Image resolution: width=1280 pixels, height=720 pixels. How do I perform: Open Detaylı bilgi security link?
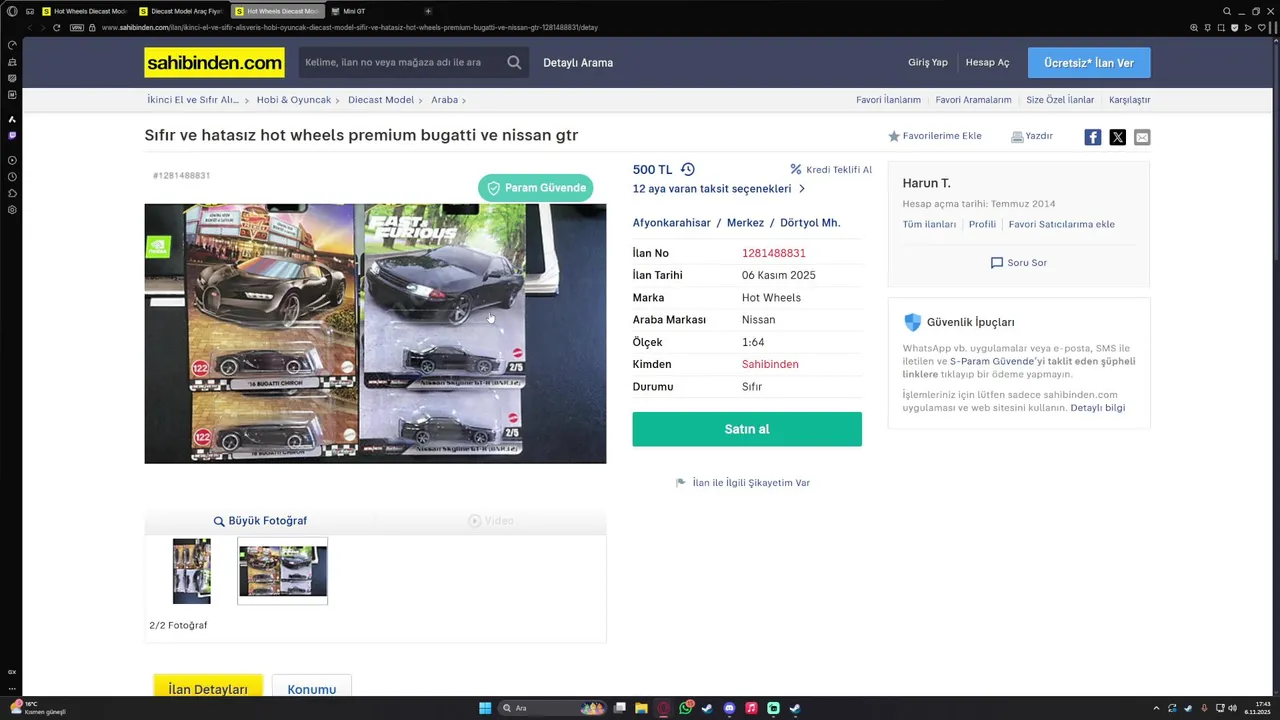1098,408
